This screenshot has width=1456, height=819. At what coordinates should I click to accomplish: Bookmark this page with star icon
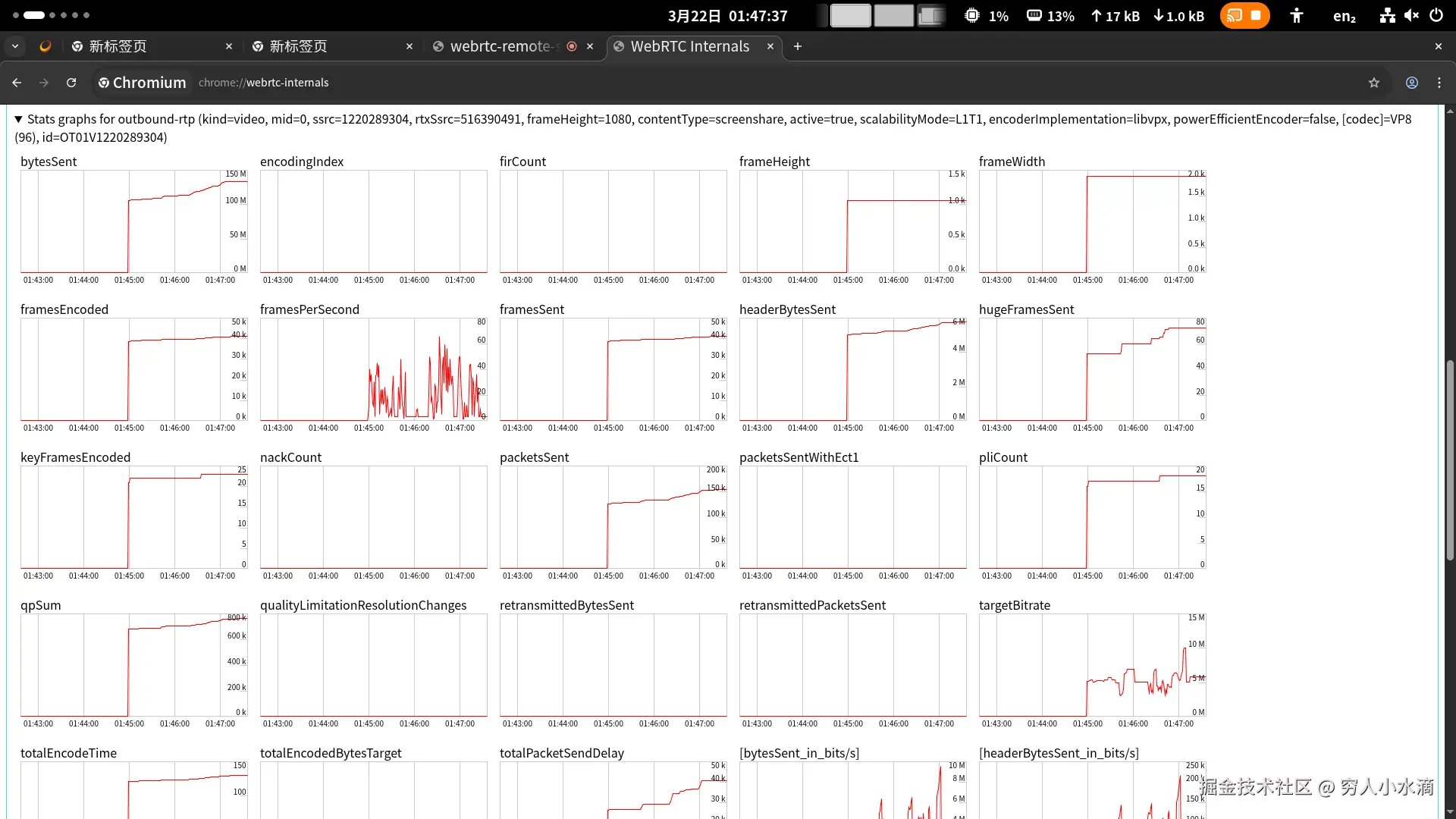point(1373,83)
